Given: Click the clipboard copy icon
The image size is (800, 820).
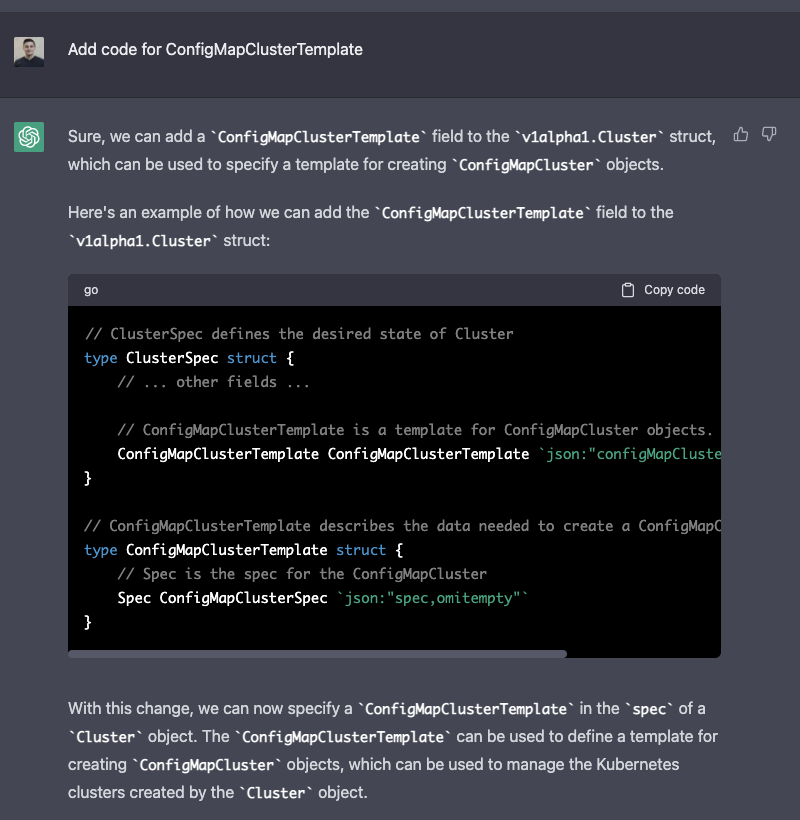Looking at the screenshot, I should tap(627, 290).
